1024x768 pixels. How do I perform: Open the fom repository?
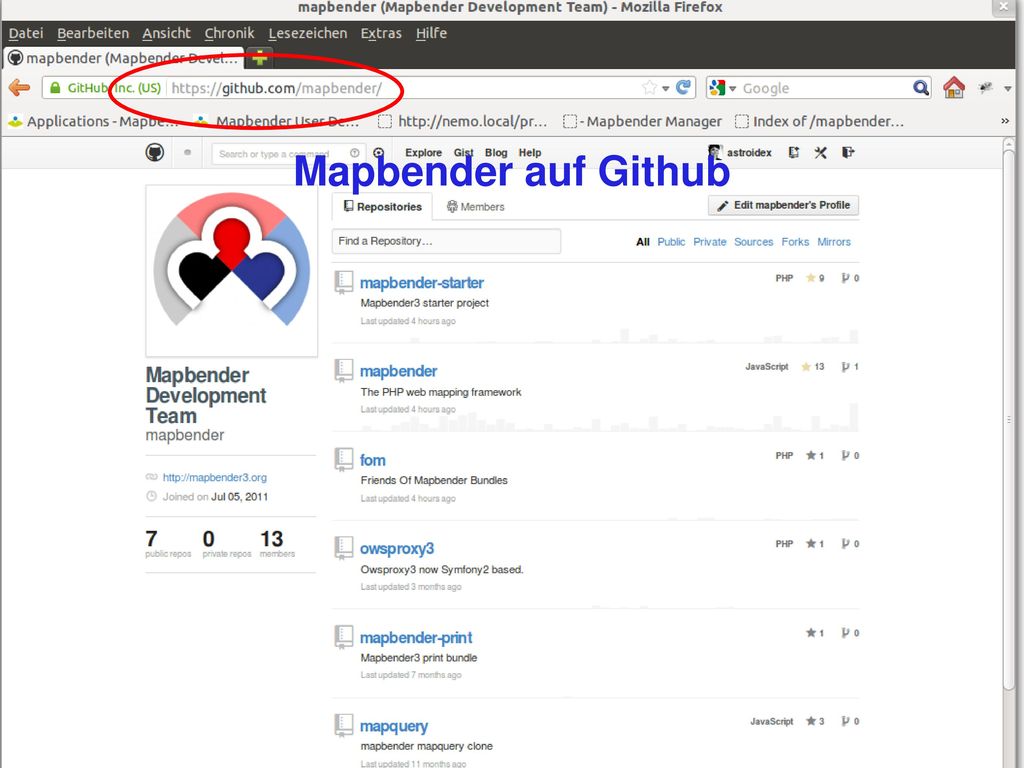[372, 460]
